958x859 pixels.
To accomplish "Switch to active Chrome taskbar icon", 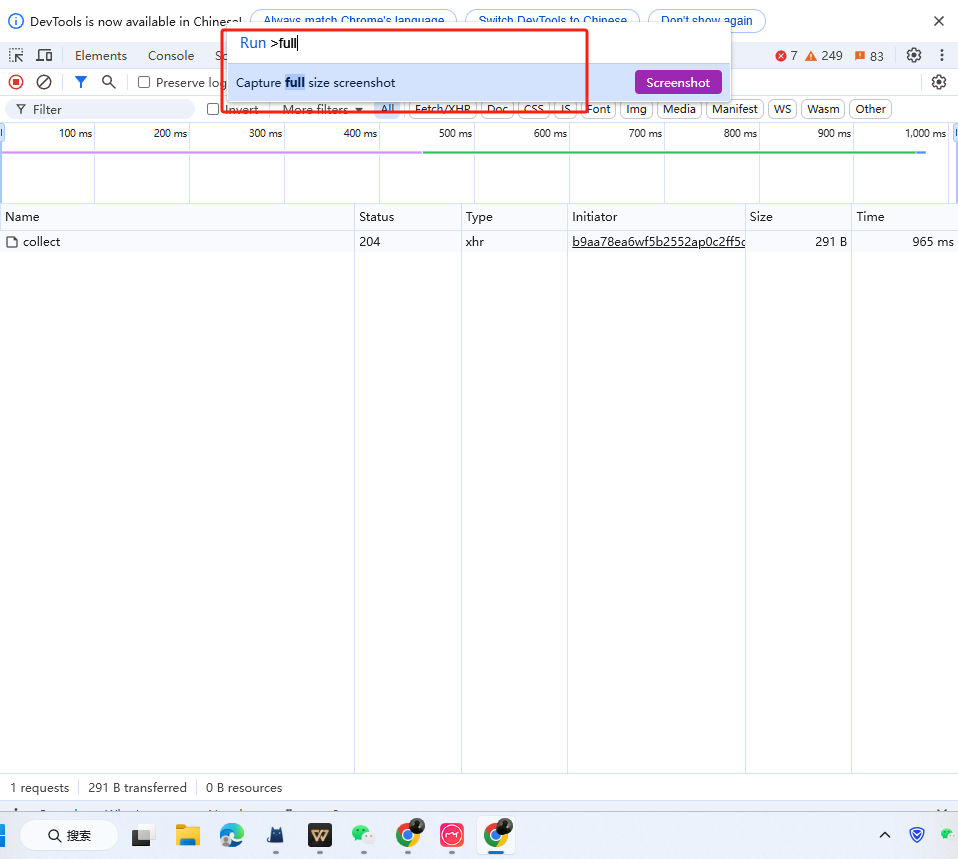I will [496, 835].
